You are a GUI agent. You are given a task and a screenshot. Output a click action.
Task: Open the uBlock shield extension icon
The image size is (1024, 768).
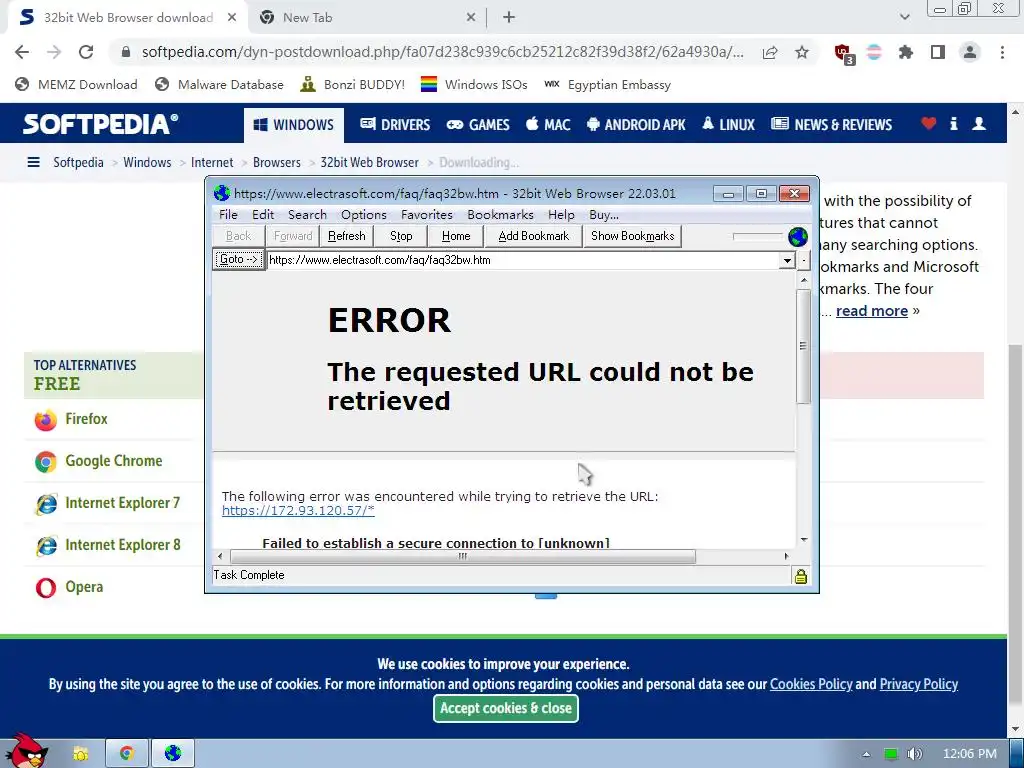pos(844,54)
